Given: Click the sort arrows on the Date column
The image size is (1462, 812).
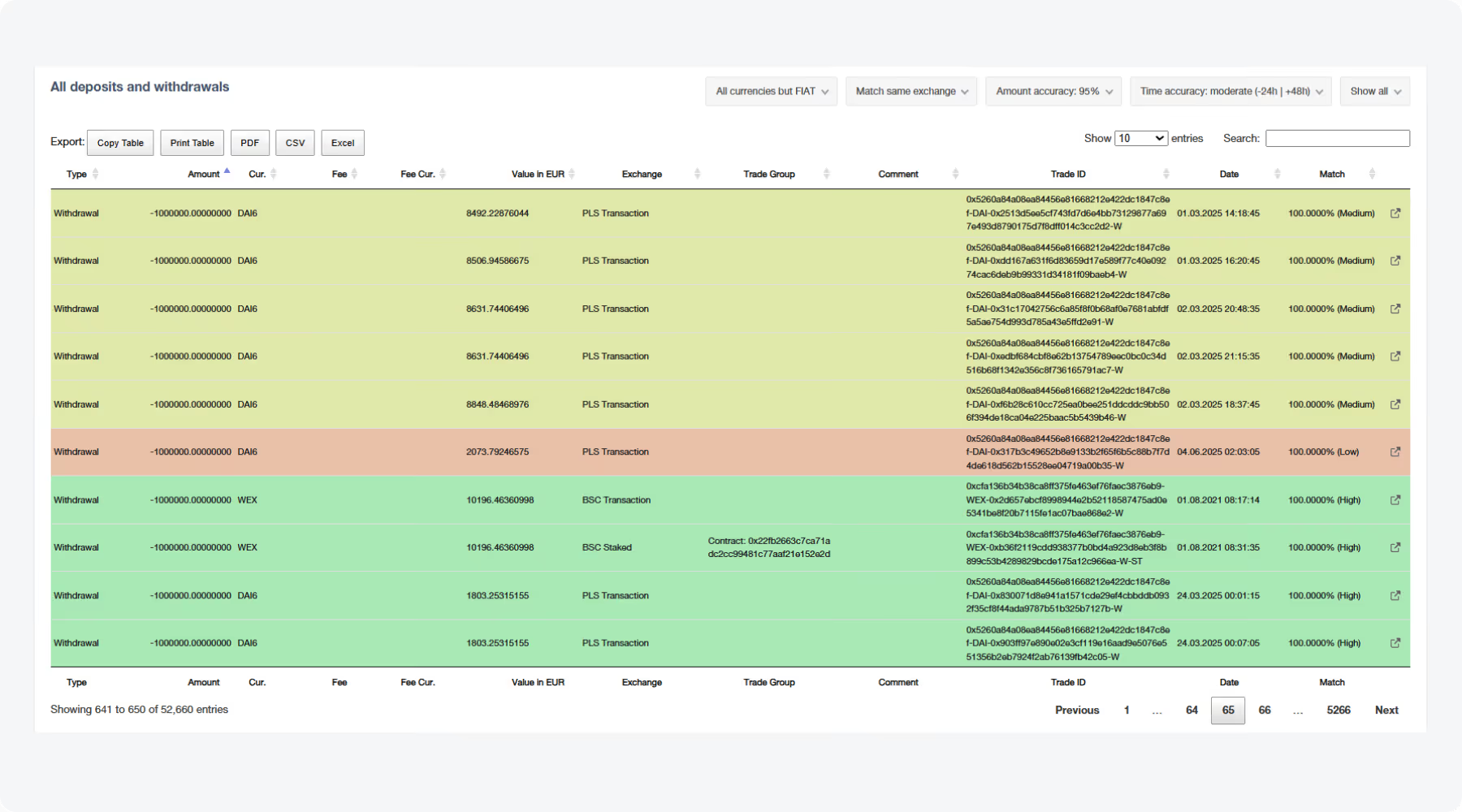Looking at the screenshot, I should coord(1277,173).
